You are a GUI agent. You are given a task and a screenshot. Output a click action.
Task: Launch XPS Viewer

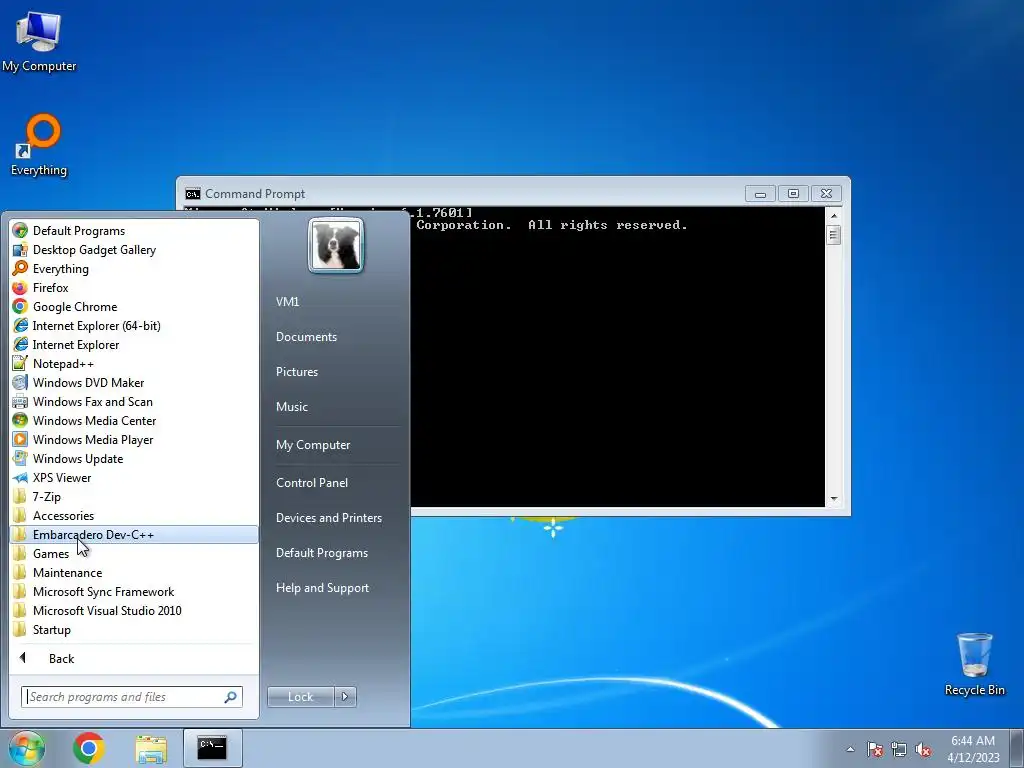point(134,477)
